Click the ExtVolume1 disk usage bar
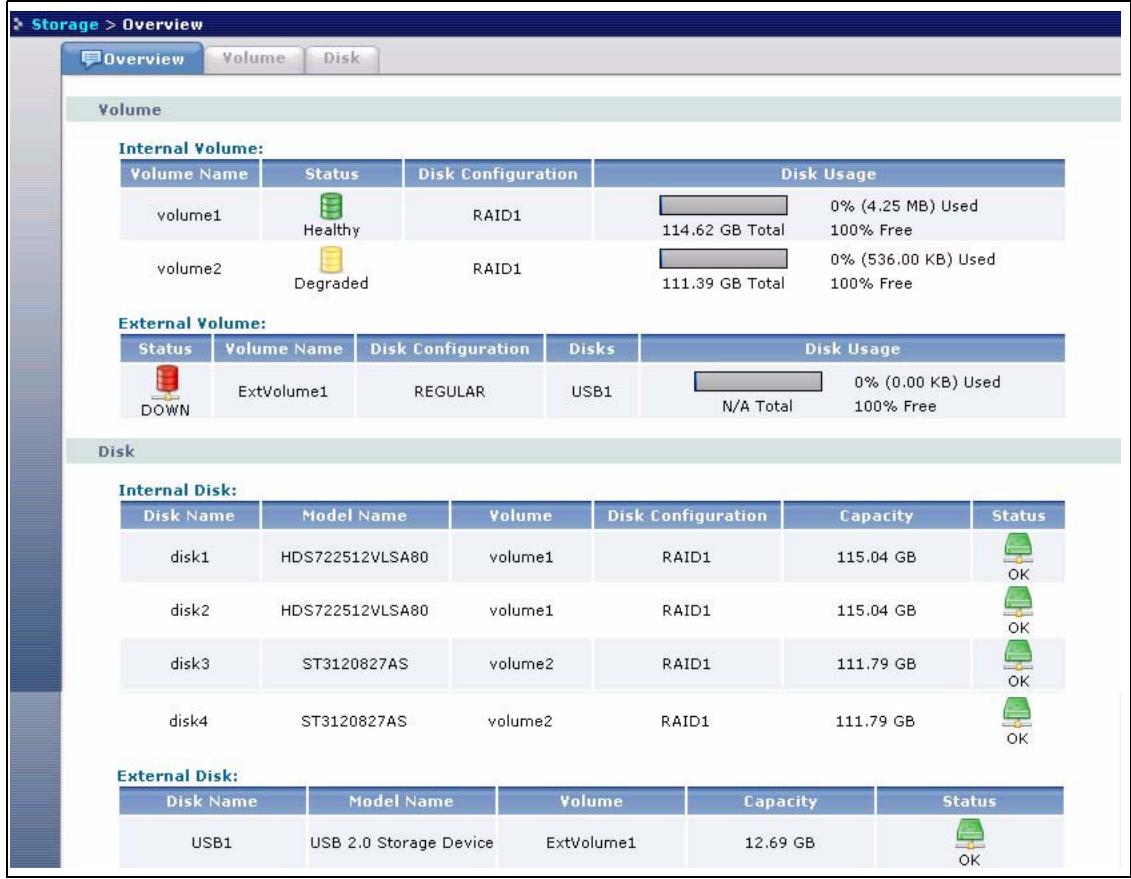 758,381
